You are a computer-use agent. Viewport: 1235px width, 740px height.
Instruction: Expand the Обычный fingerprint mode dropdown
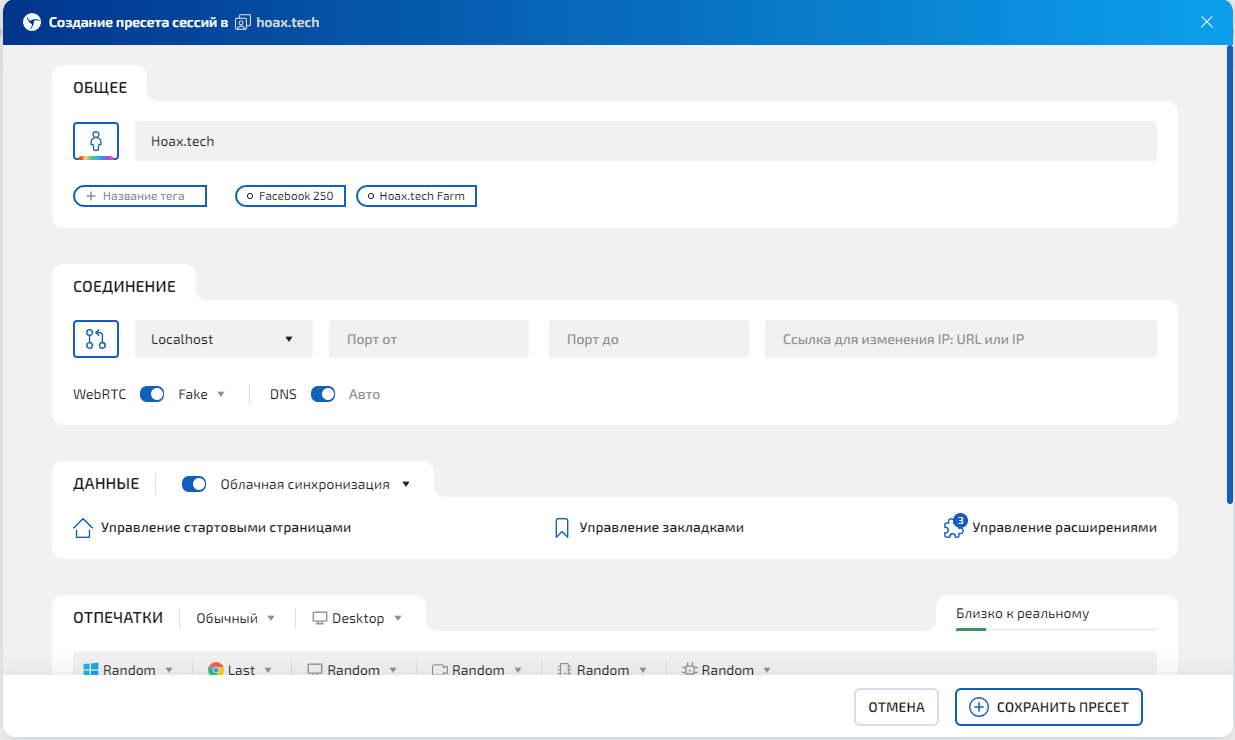click(236, 618)
